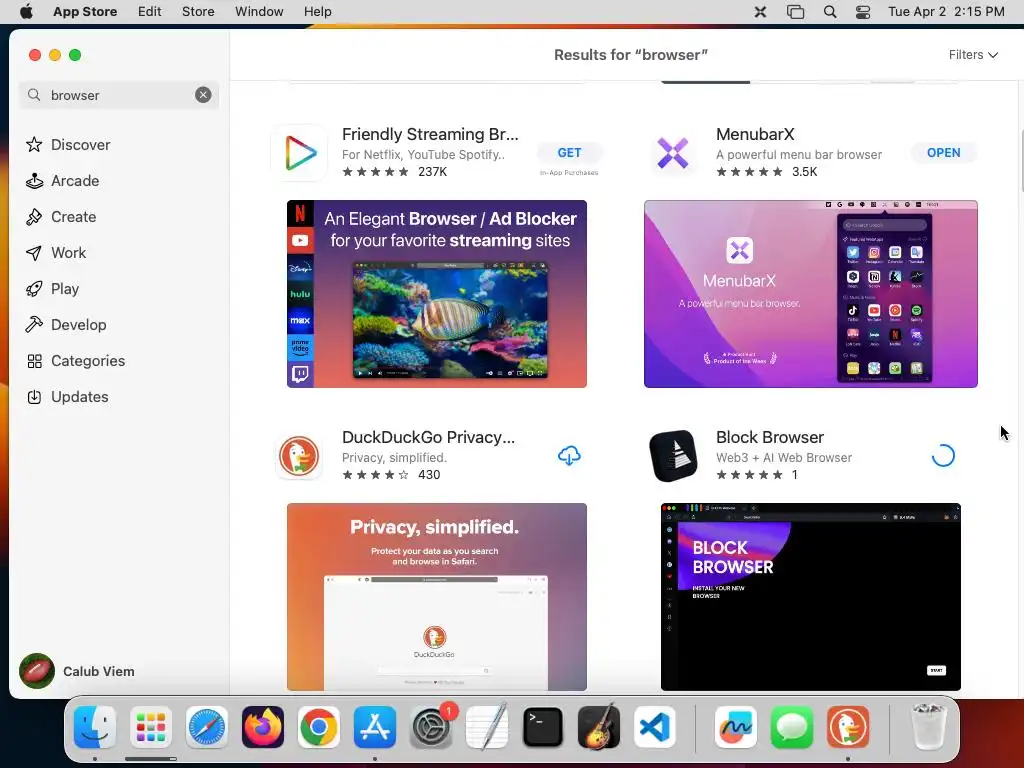View Friendly Streaming Browser screenshot
1024x768 pixels.
click(437, 294)
